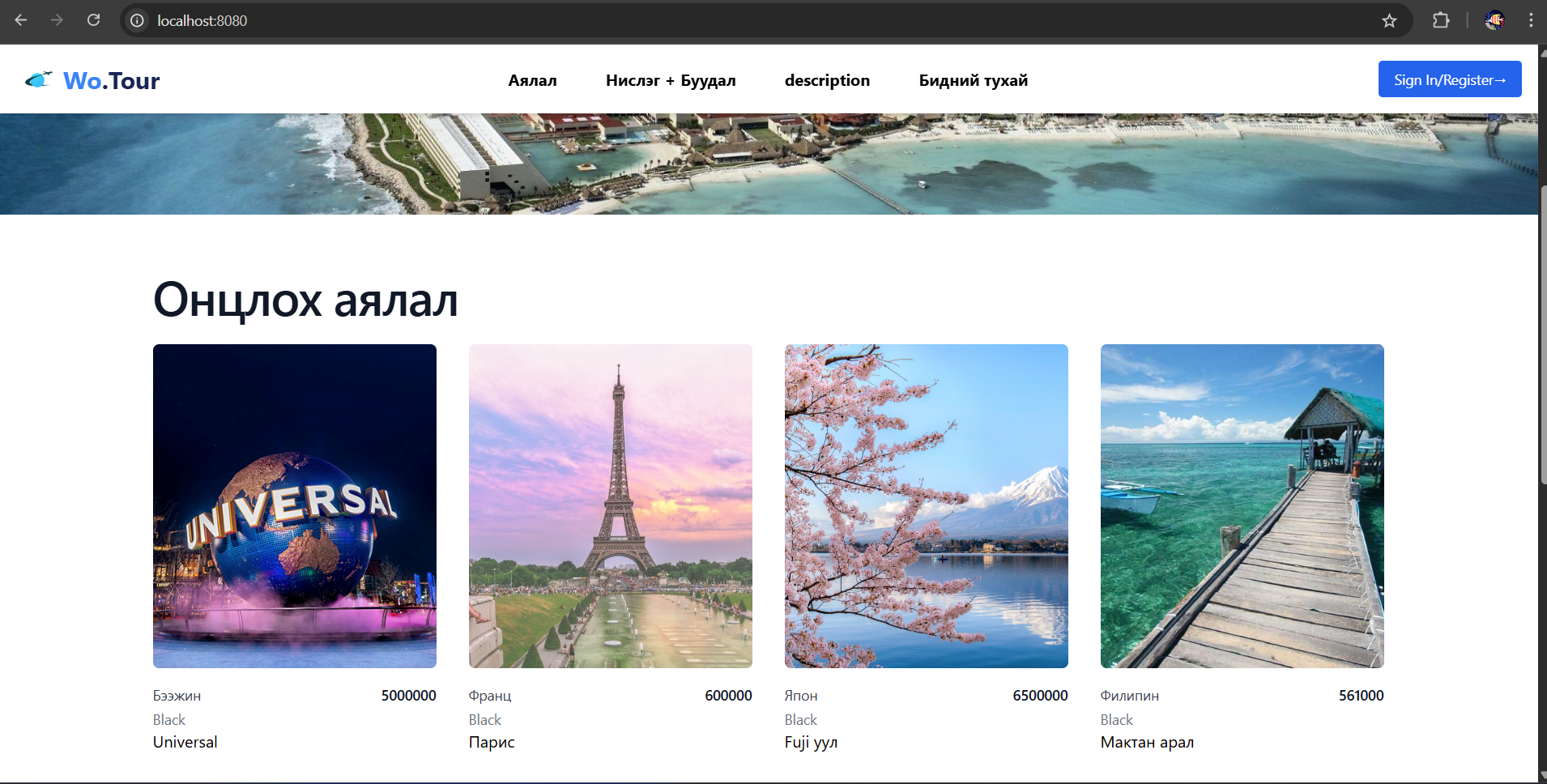
Task: Go to the description nav link
Action: 827,80
